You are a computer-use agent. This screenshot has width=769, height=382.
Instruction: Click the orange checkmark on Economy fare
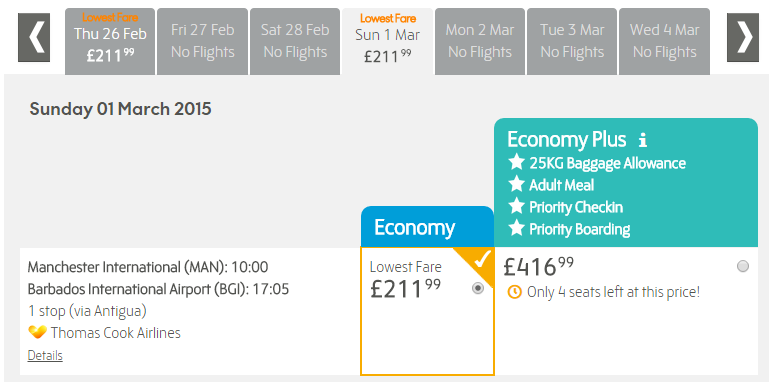(482, 259)
